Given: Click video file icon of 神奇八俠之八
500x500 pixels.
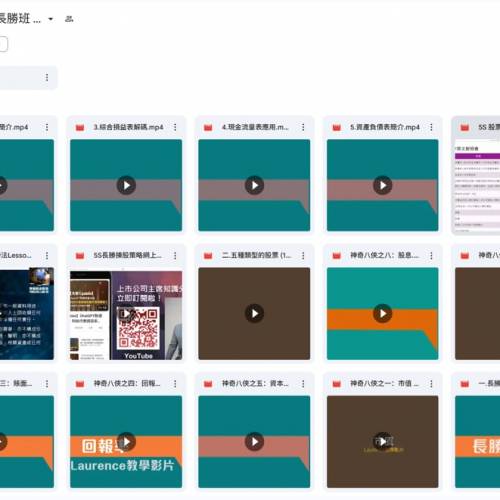Looking at the screenshot, I should (337, 256).
